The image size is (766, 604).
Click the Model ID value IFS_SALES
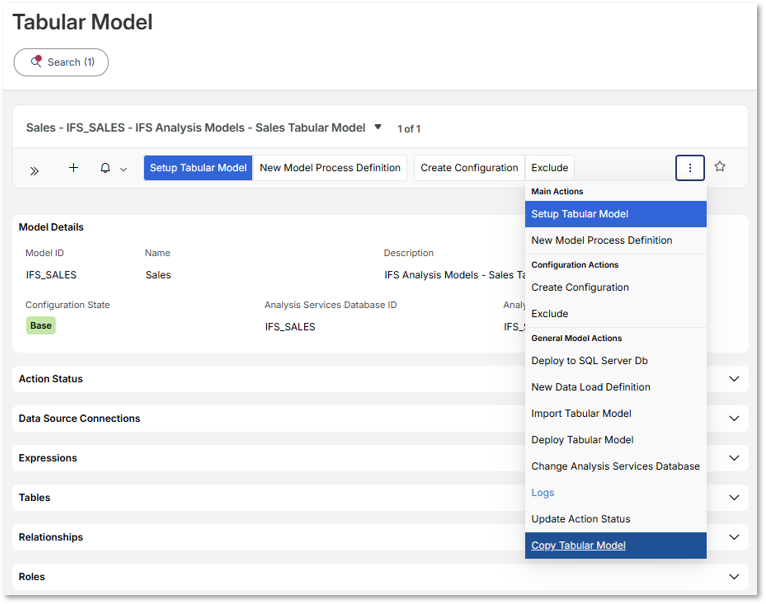coord(51,275)
